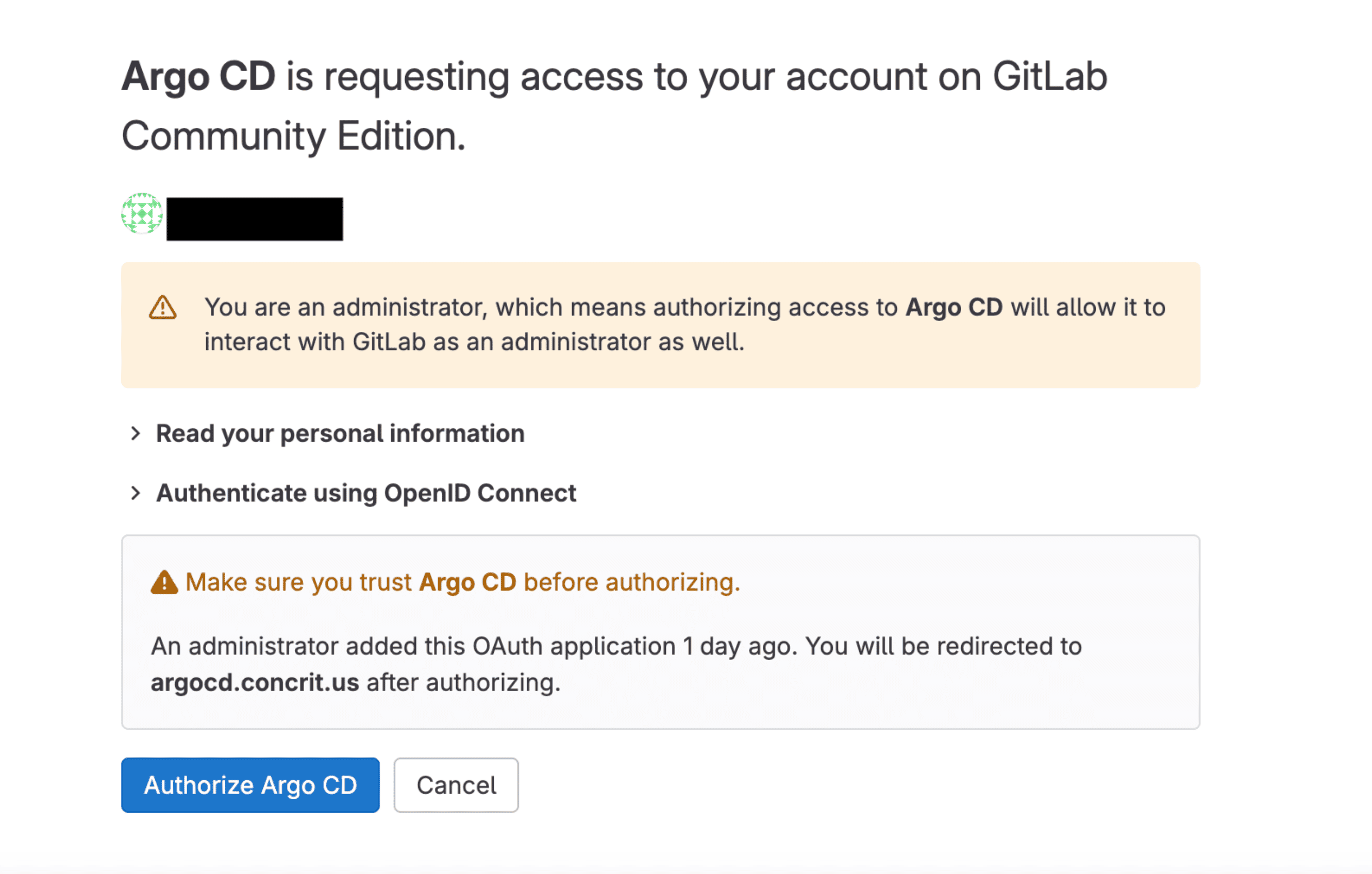Click bold "Argo CD" in the page heading
This screenshot has height=874, width=1372.
(199, 76)
